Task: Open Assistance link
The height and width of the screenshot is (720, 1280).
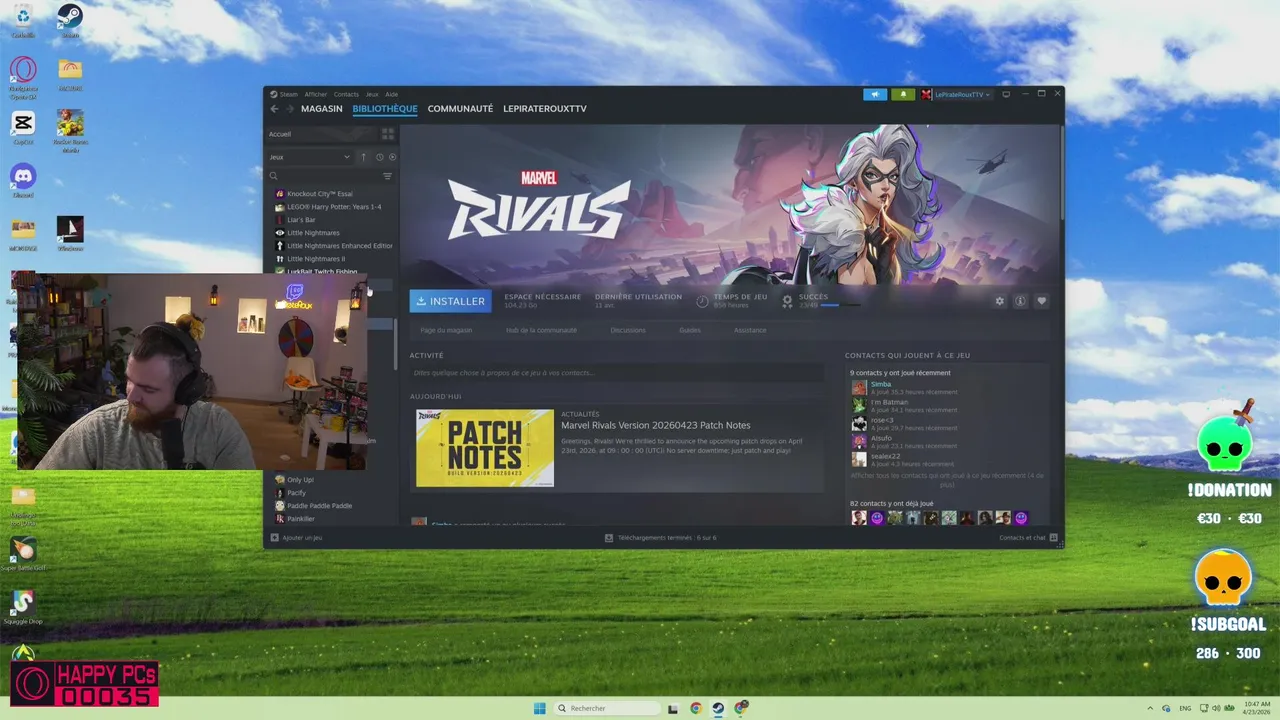Action: (750, 330)
